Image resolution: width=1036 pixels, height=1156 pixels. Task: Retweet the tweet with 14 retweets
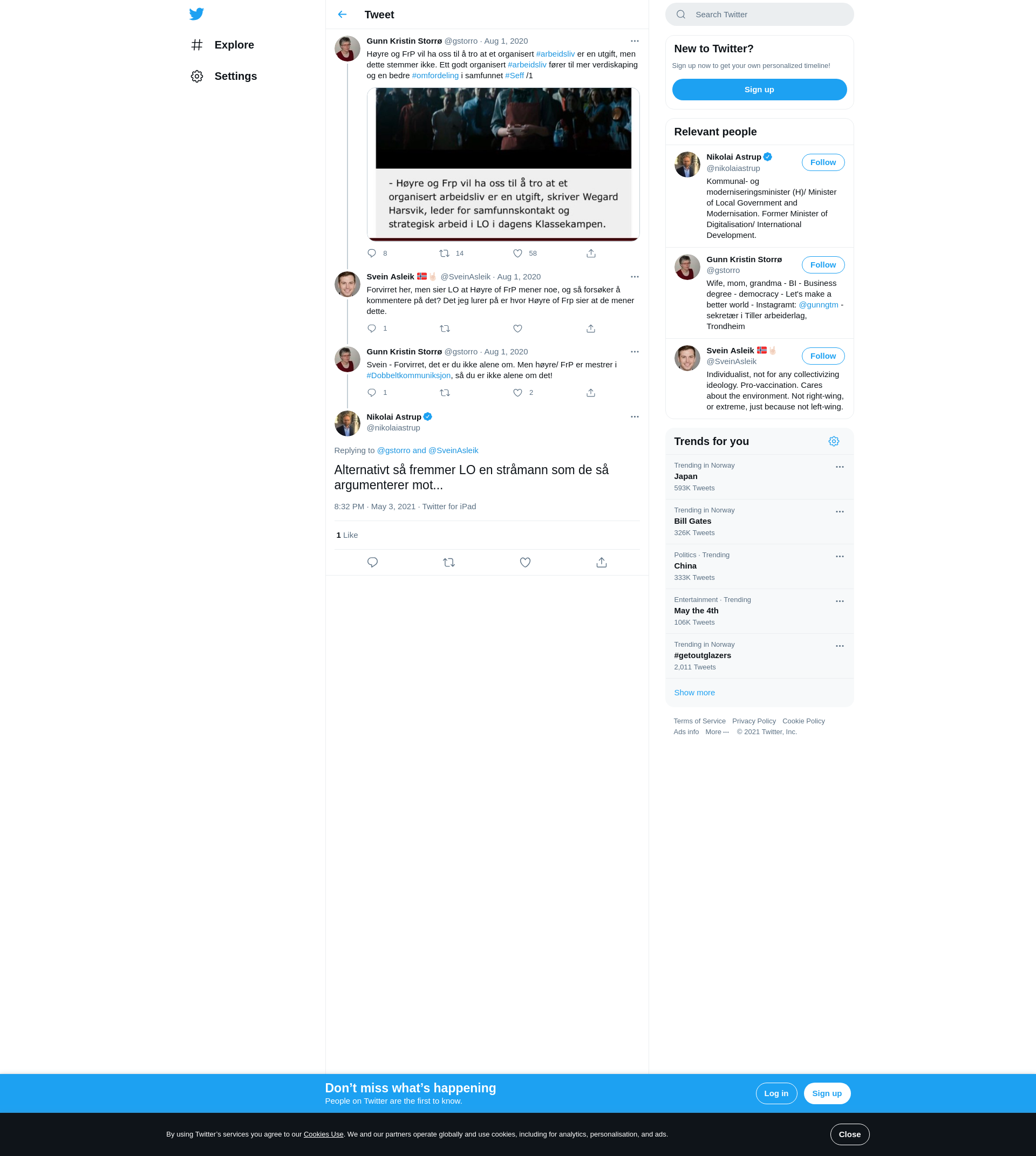(x=445, y=254)
